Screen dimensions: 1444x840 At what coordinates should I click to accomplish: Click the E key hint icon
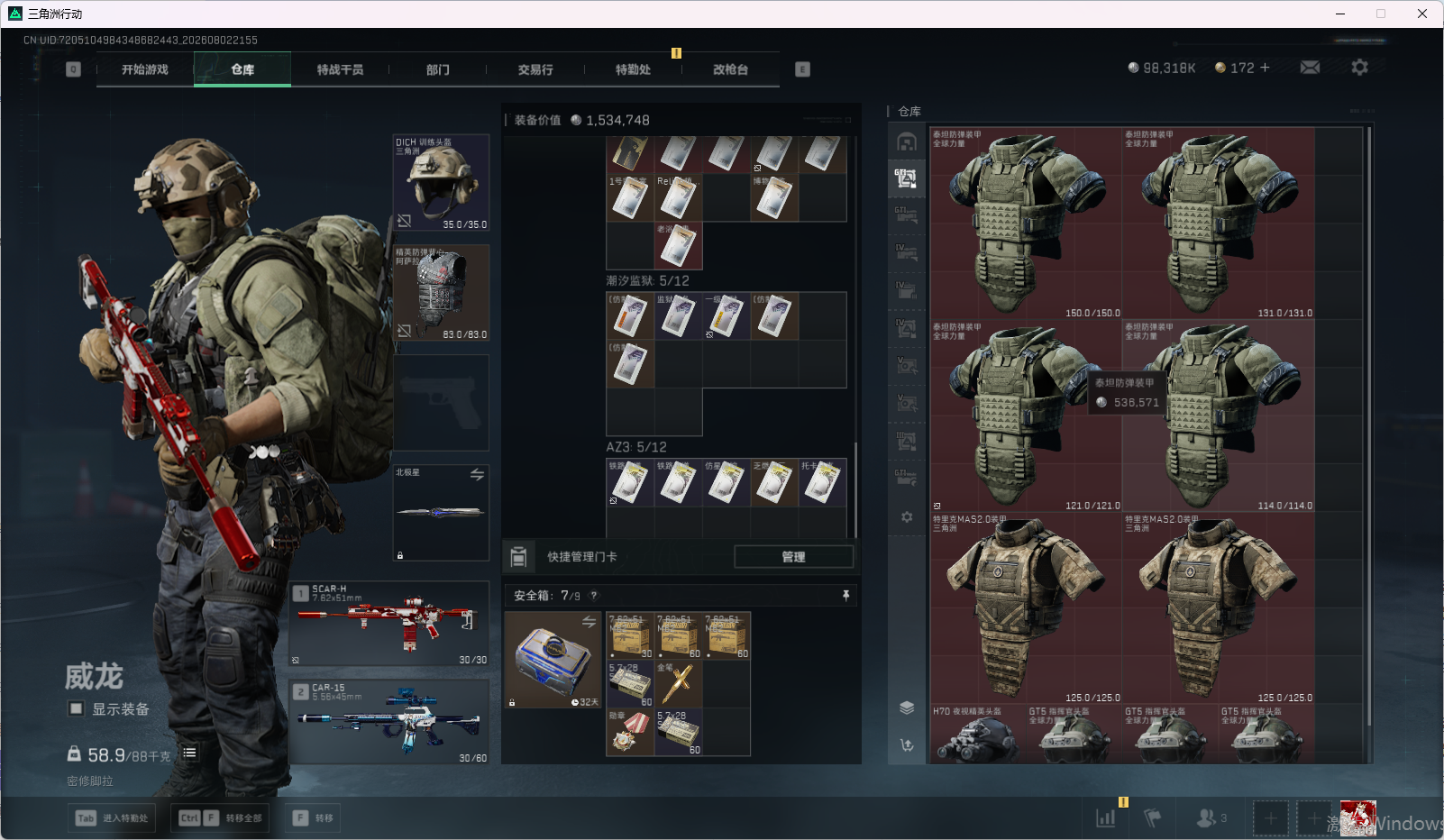[802, 69]
